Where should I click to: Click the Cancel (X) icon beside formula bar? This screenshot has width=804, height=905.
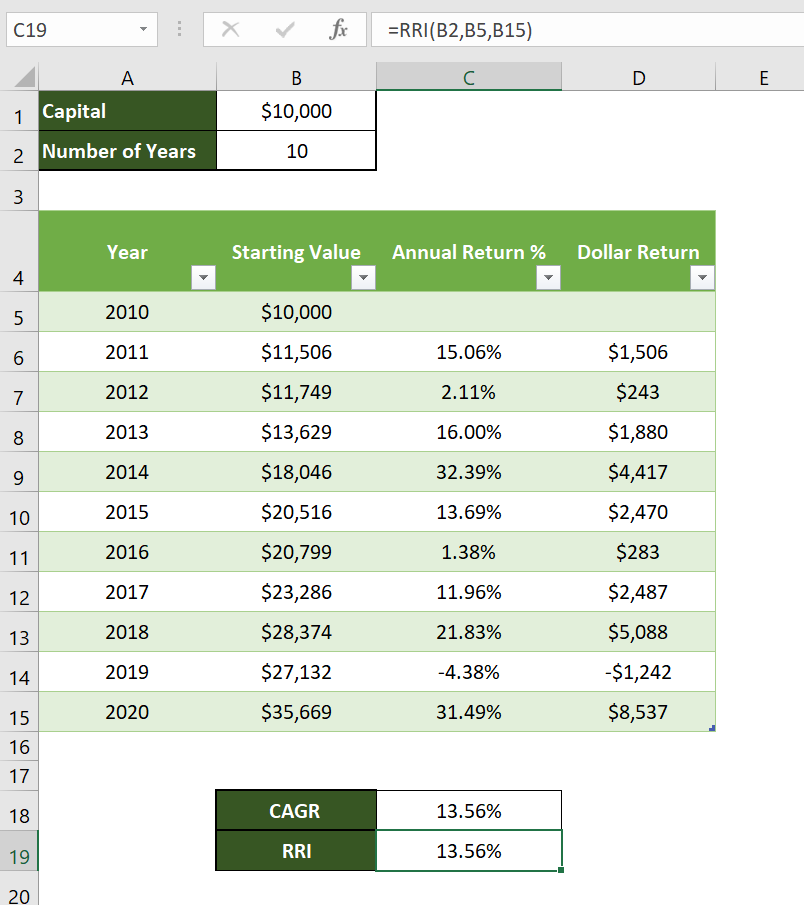point(229,29)
